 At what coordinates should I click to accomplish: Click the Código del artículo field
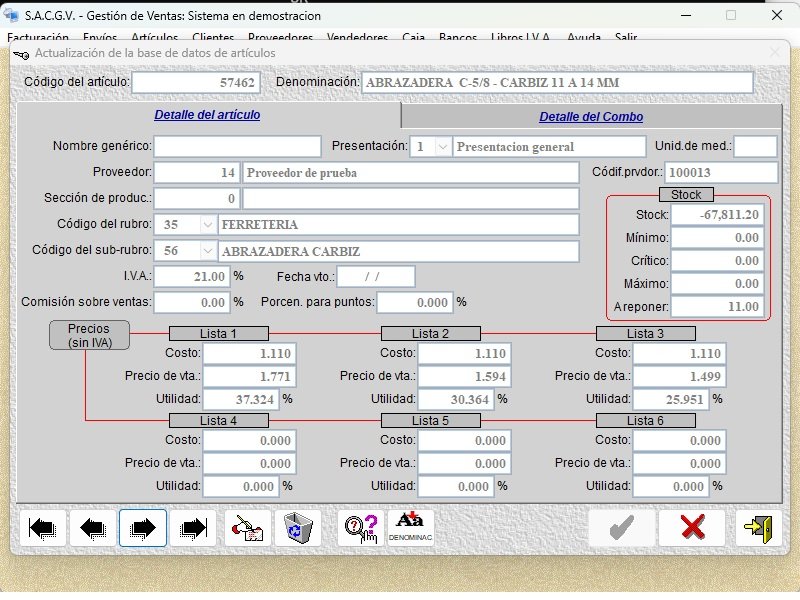196,83
